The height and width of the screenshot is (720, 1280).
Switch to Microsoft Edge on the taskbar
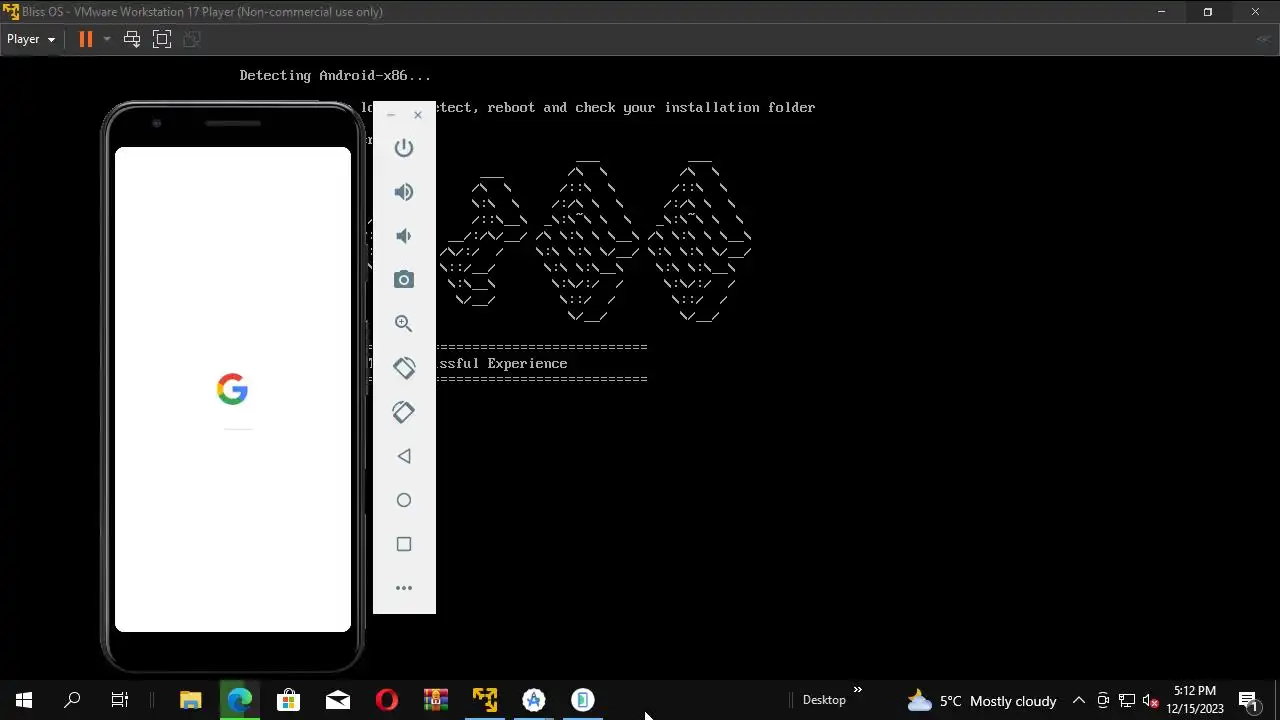point(239,700)
